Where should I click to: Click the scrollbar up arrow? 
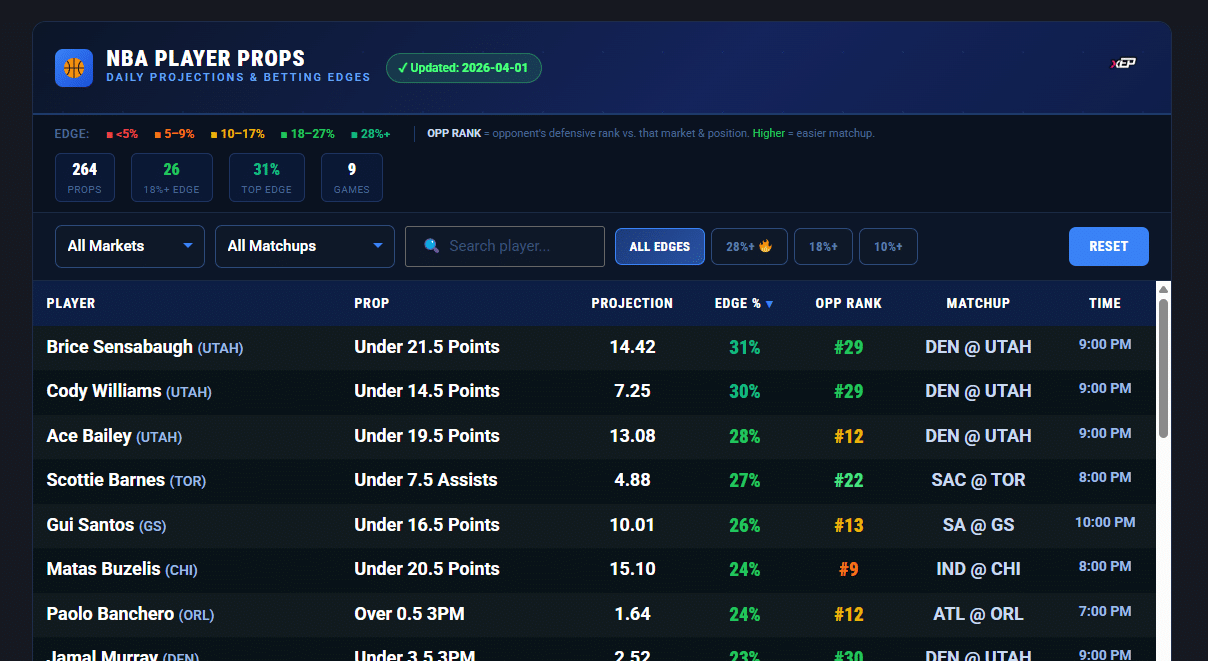1163,290
